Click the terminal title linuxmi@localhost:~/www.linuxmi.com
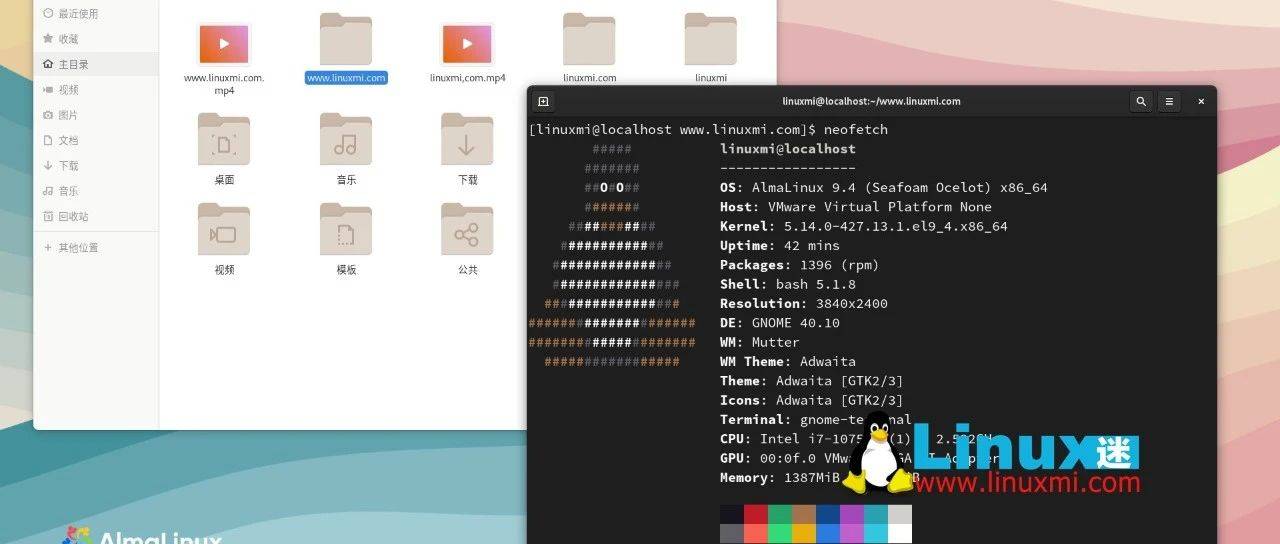Screen dimensions: 1280x544 (x=871, y=101)
